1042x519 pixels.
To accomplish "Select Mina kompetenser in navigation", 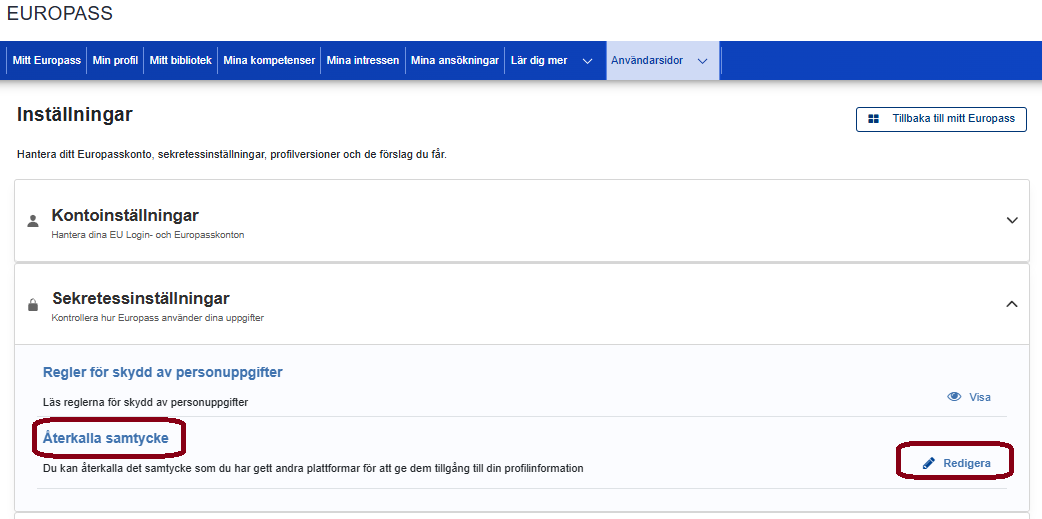I will pyautogui.click(x=269, y=61).
